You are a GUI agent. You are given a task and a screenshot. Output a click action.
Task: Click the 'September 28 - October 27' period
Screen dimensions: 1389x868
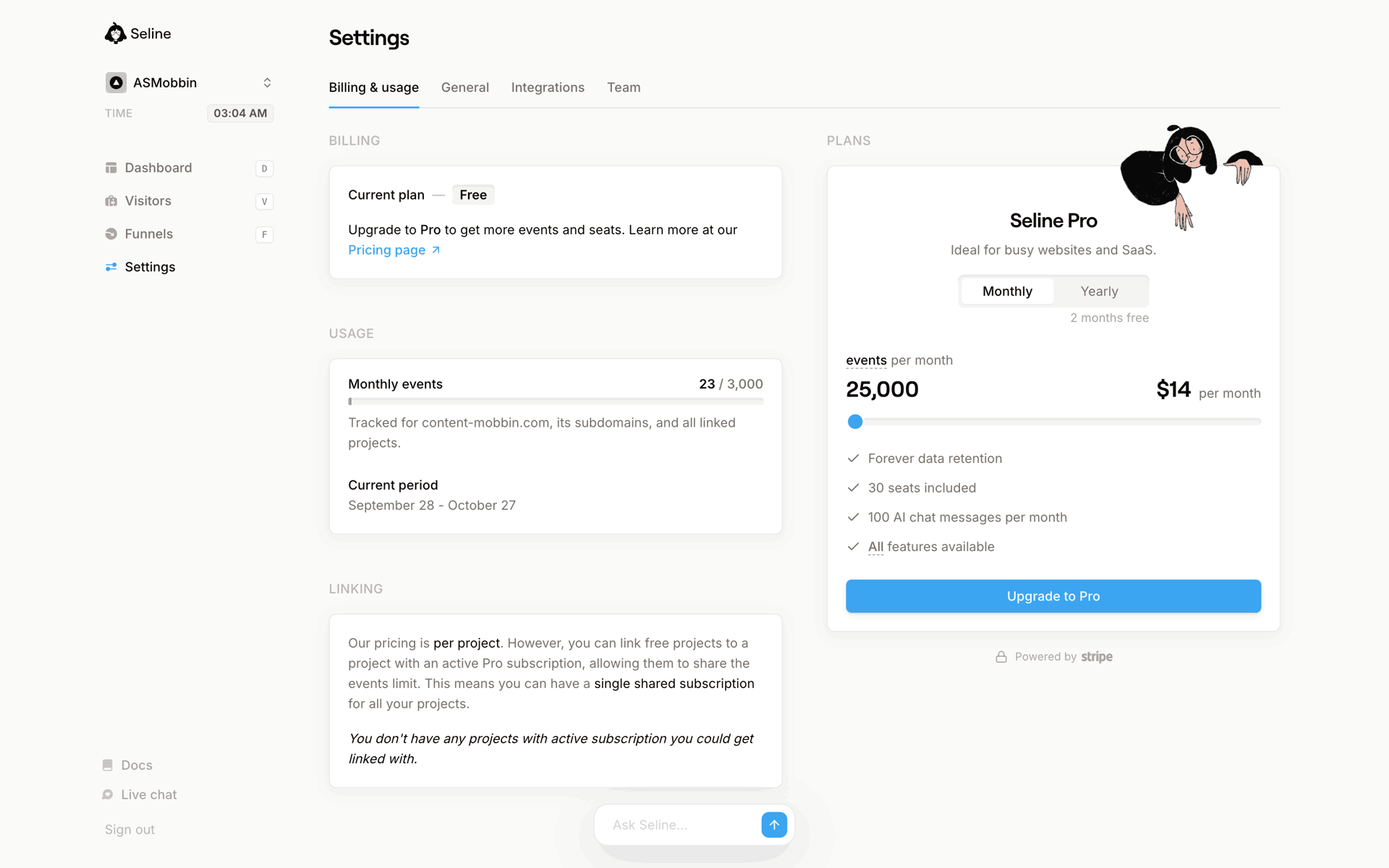[x=432, y=506]
